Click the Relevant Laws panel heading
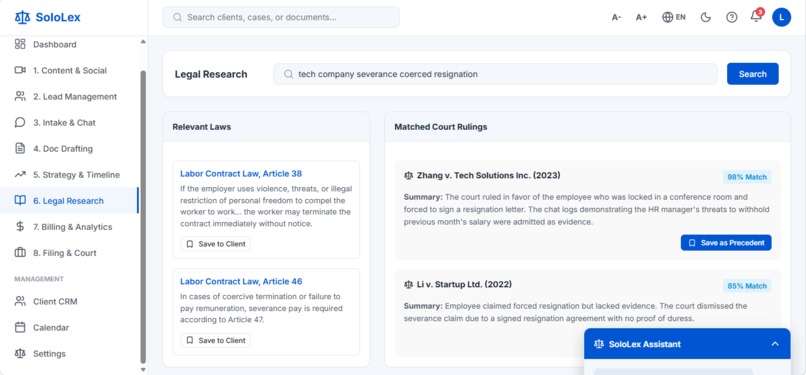This screenshot has width=806, height=375. tap(202, 127)
